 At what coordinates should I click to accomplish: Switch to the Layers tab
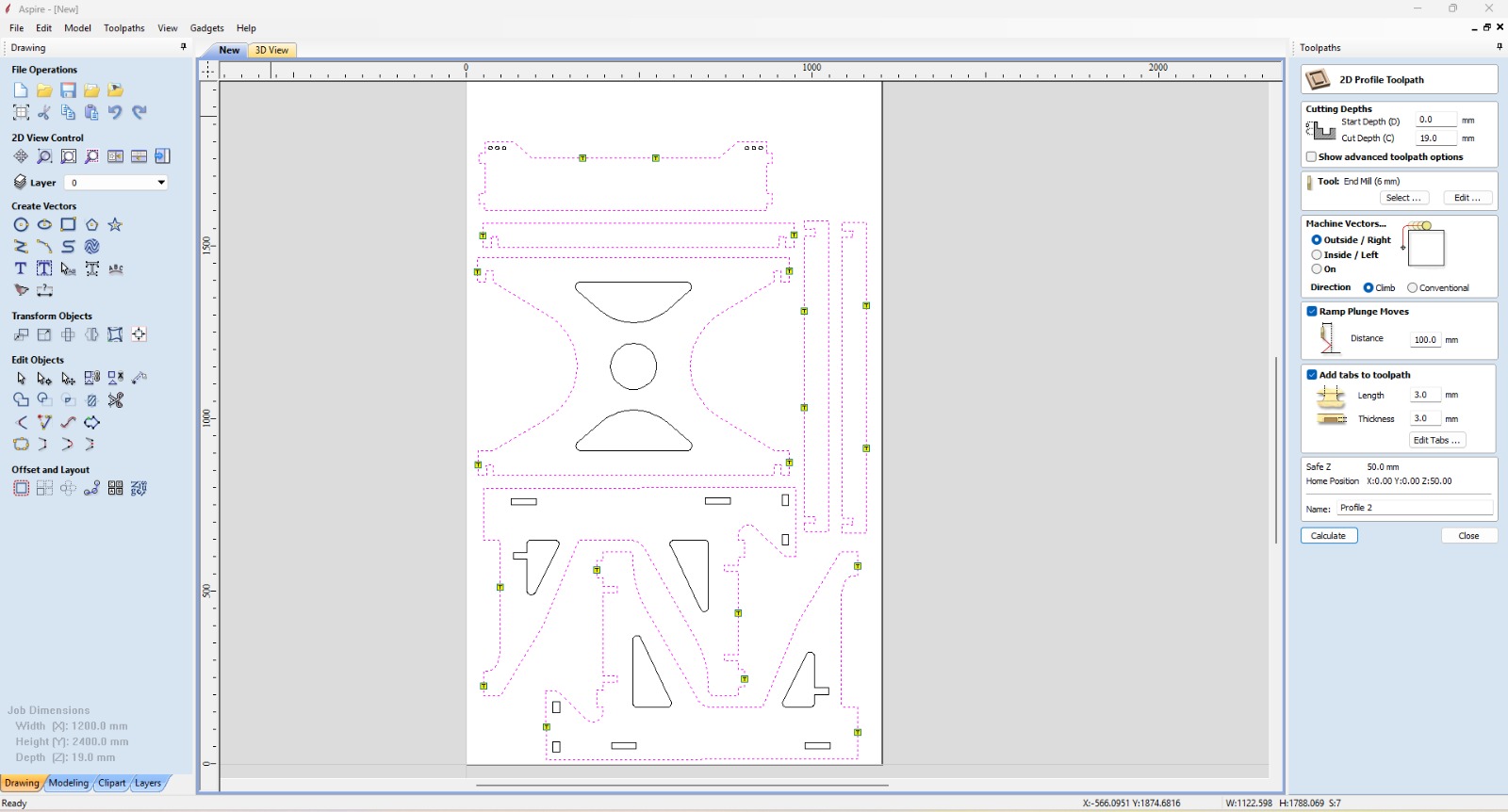148,784
